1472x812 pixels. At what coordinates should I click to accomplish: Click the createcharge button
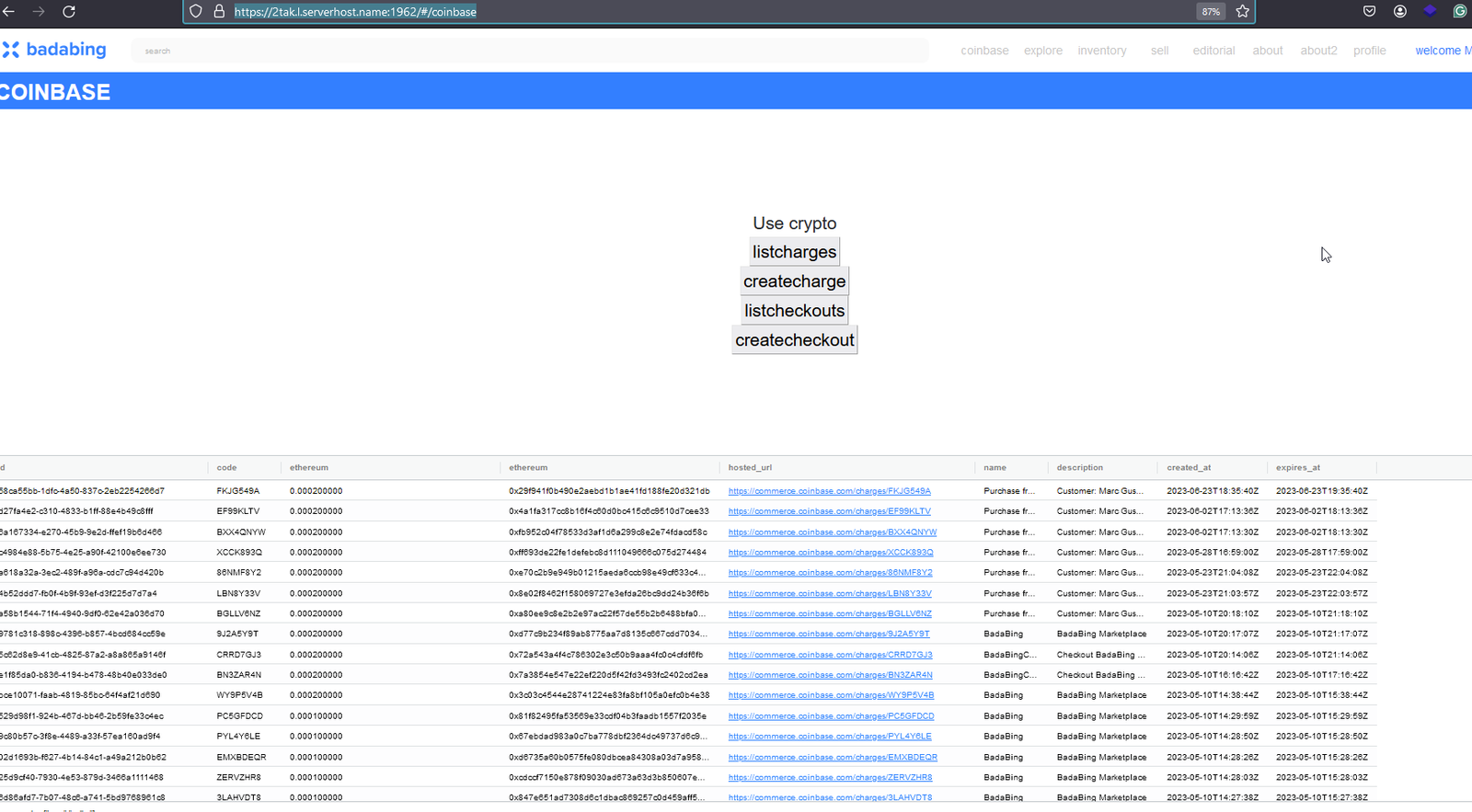coord(795,281)
